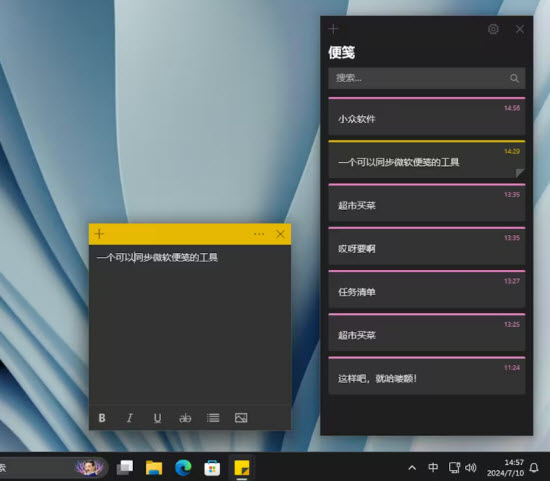Toggle italic formatting in the note toolbar
The height and width of the screenshot is (481, 550).
pos(129,418)
